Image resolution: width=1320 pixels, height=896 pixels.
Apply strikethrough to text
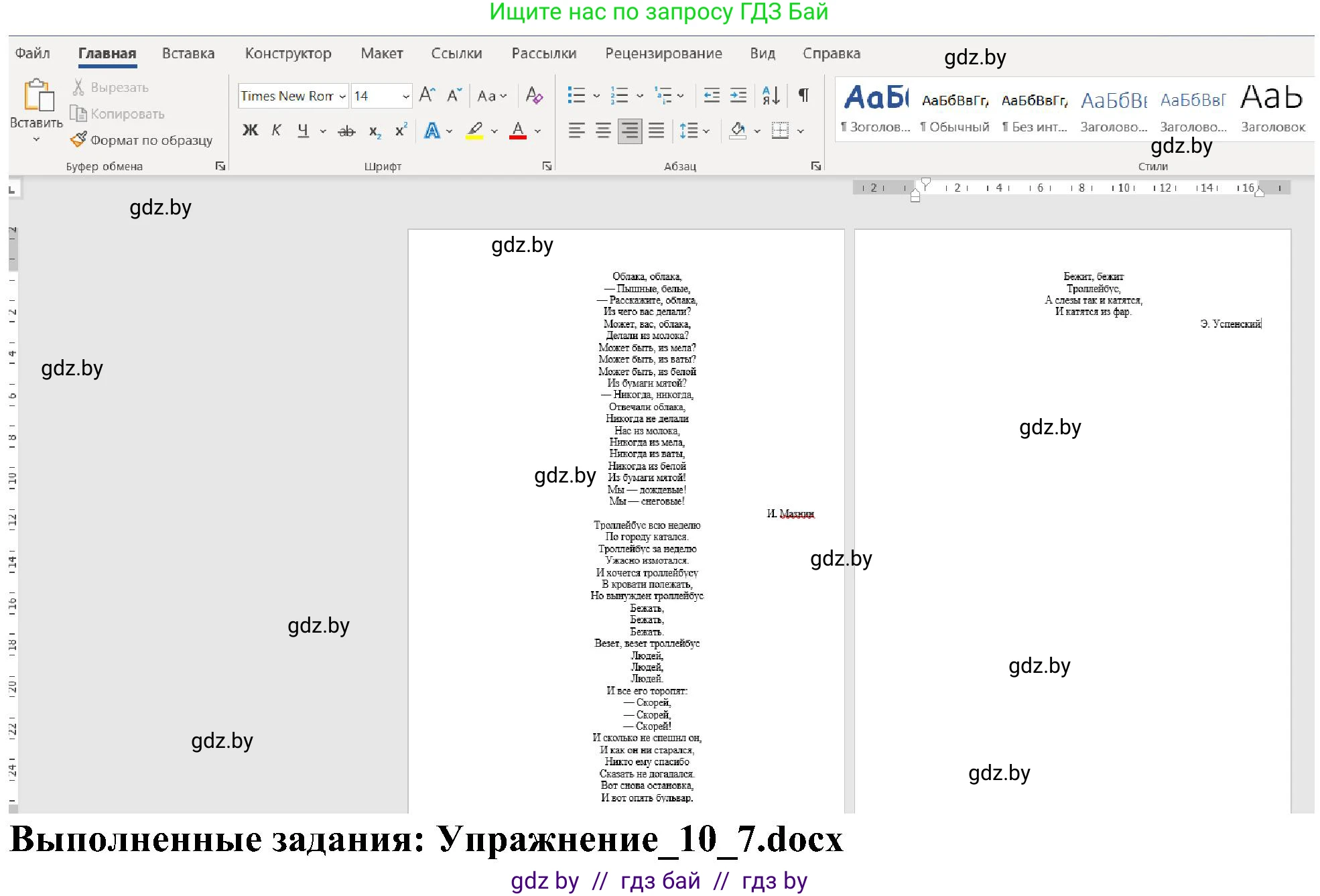coord(346,130)
